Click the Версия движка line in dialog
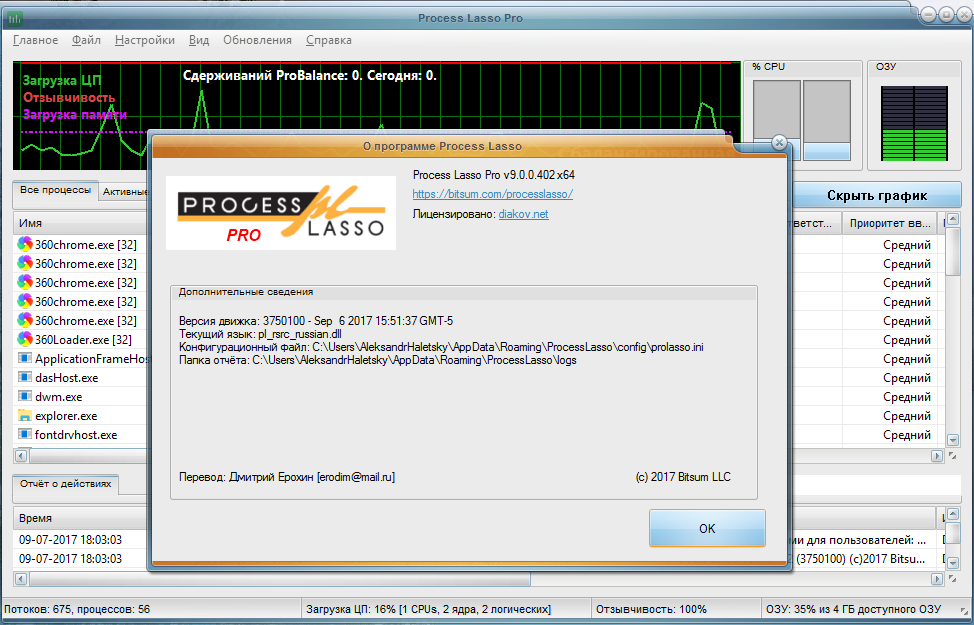 point(316,321)
